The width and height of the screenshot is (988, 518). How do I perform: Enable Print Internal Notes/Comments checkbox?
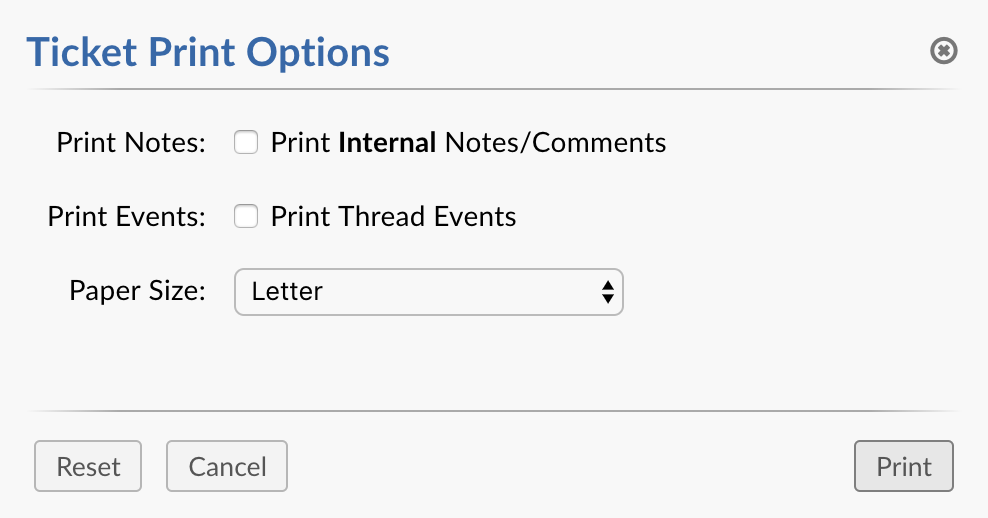(246, 142)
